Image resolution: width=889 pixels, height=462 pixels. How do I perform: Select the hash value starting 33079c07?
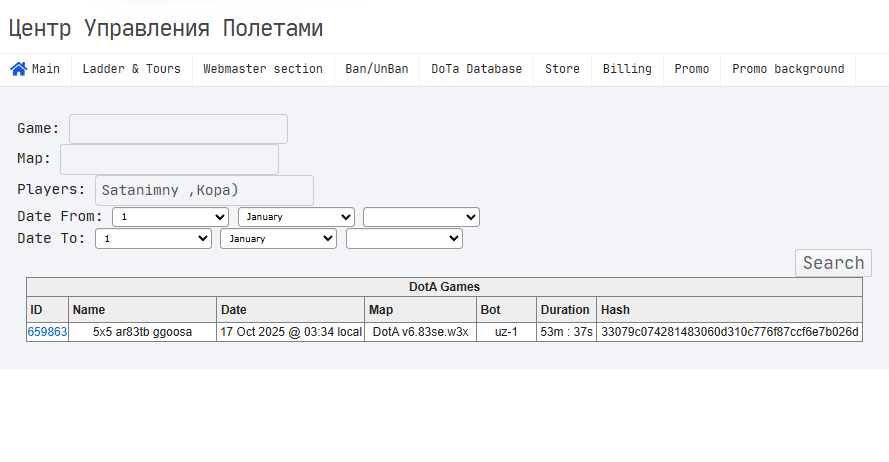coord(730,332)
